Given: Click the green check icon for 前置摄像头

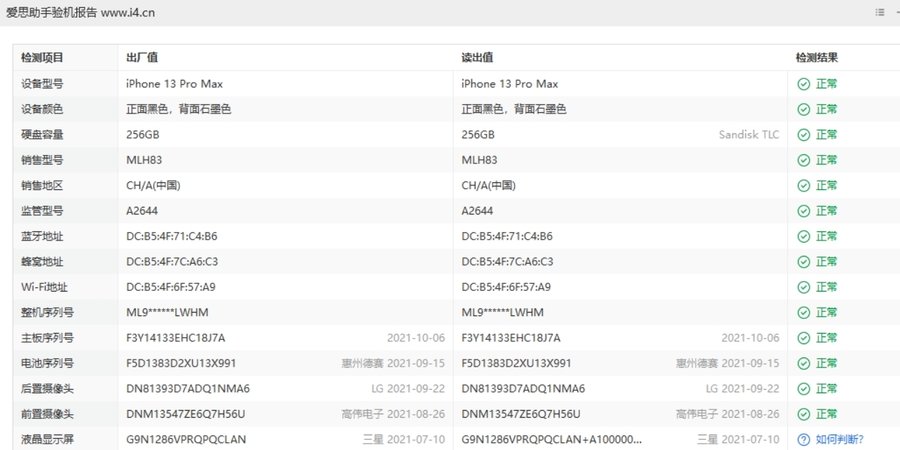Looking at the screenshot, I should click(803, 414).
